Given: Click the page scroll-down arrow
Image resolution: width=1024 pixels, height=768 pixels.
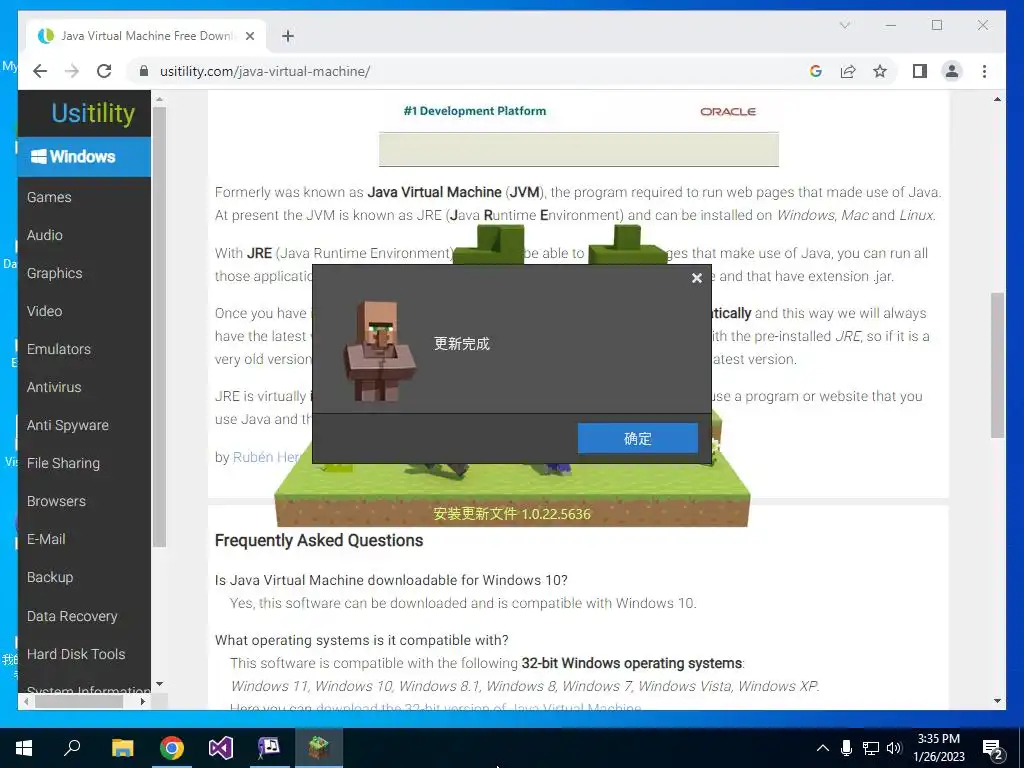Looking at the screenshot, I should tap(997, 701).
